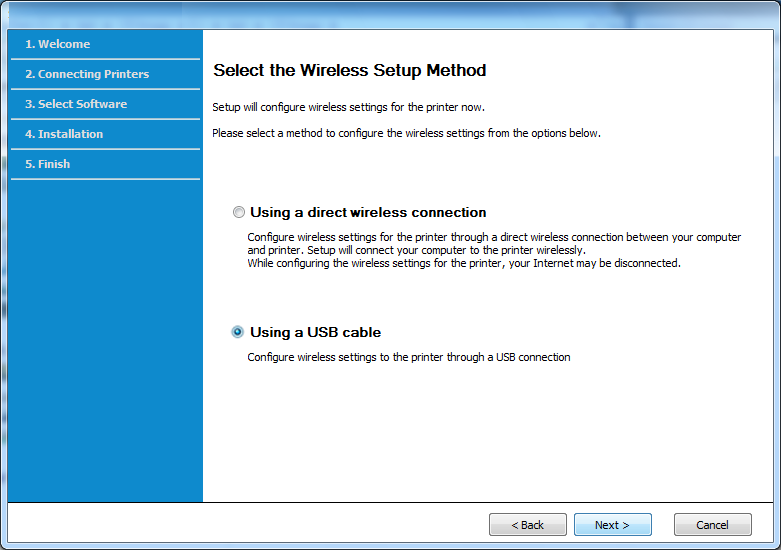Go back with the Back button
This screenshot has width=781, height=550.
tap(527, 525)
